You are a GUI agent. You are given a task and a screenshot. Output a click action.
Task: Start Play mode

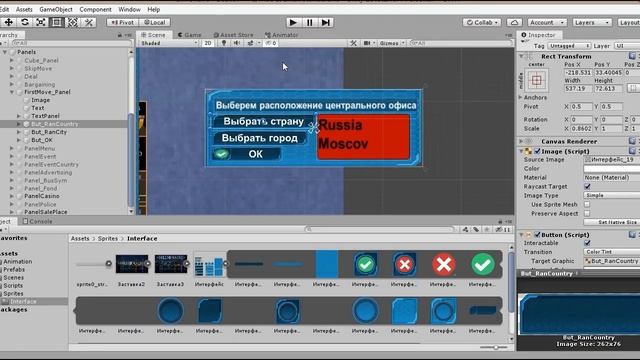(293, 22)
